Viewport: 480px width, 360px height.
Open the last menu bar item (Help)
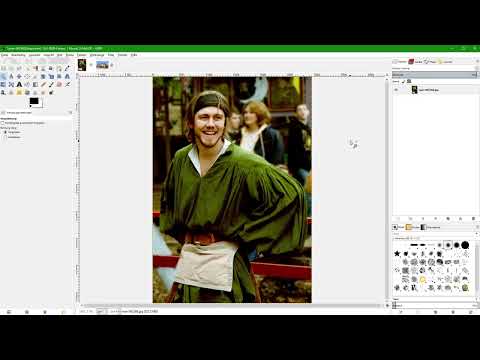[x=134, y=55]
